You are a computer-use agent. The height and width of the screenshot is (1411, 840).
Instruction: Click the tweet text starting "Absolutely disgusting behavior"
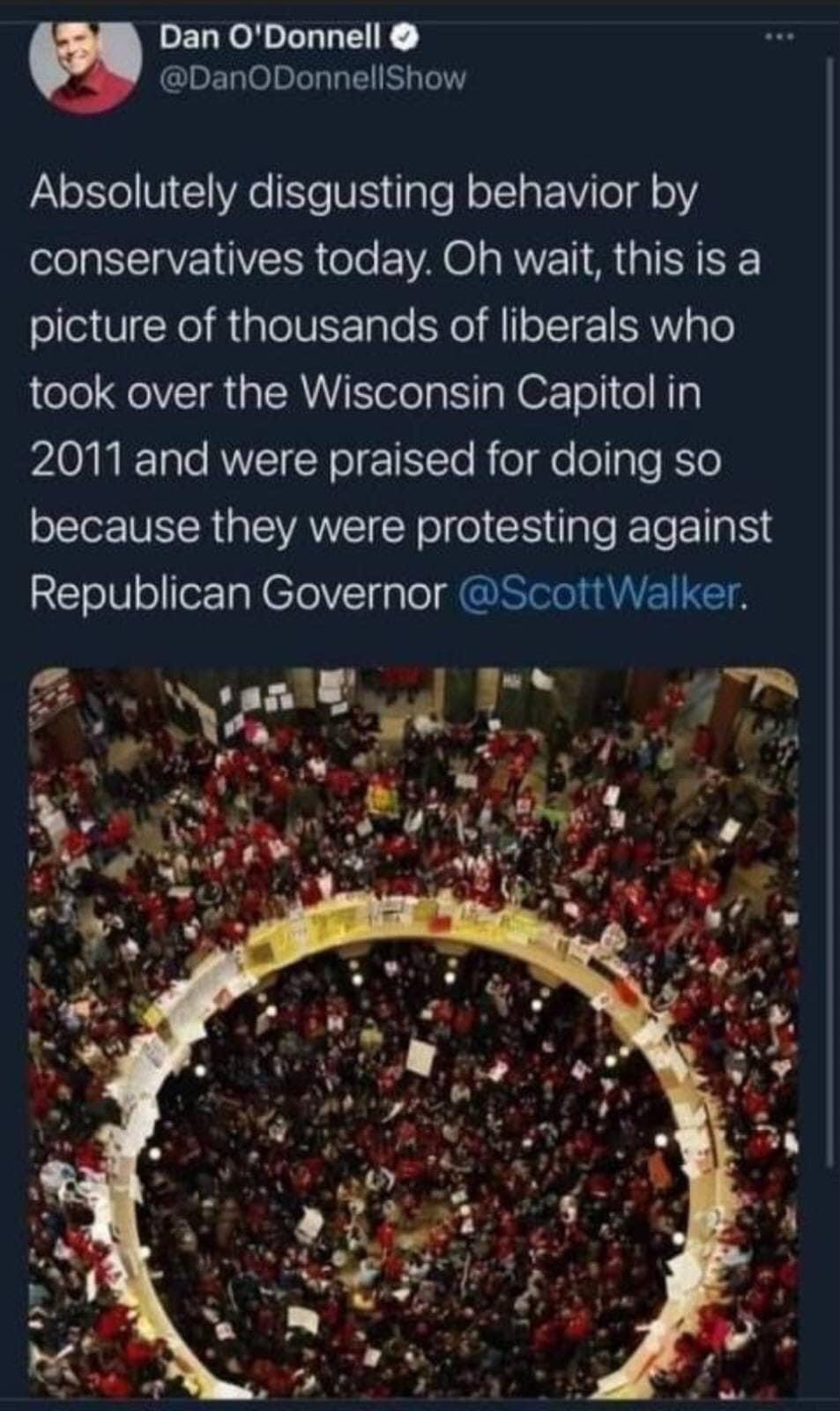pyautogui.click(x=401, y=392)
